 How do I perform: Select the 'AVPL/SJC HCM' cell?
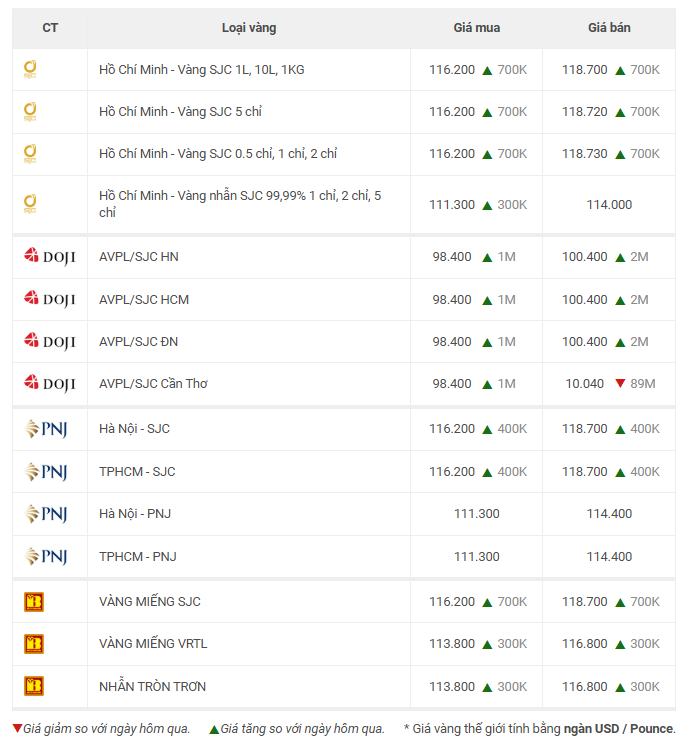(249, 299)
